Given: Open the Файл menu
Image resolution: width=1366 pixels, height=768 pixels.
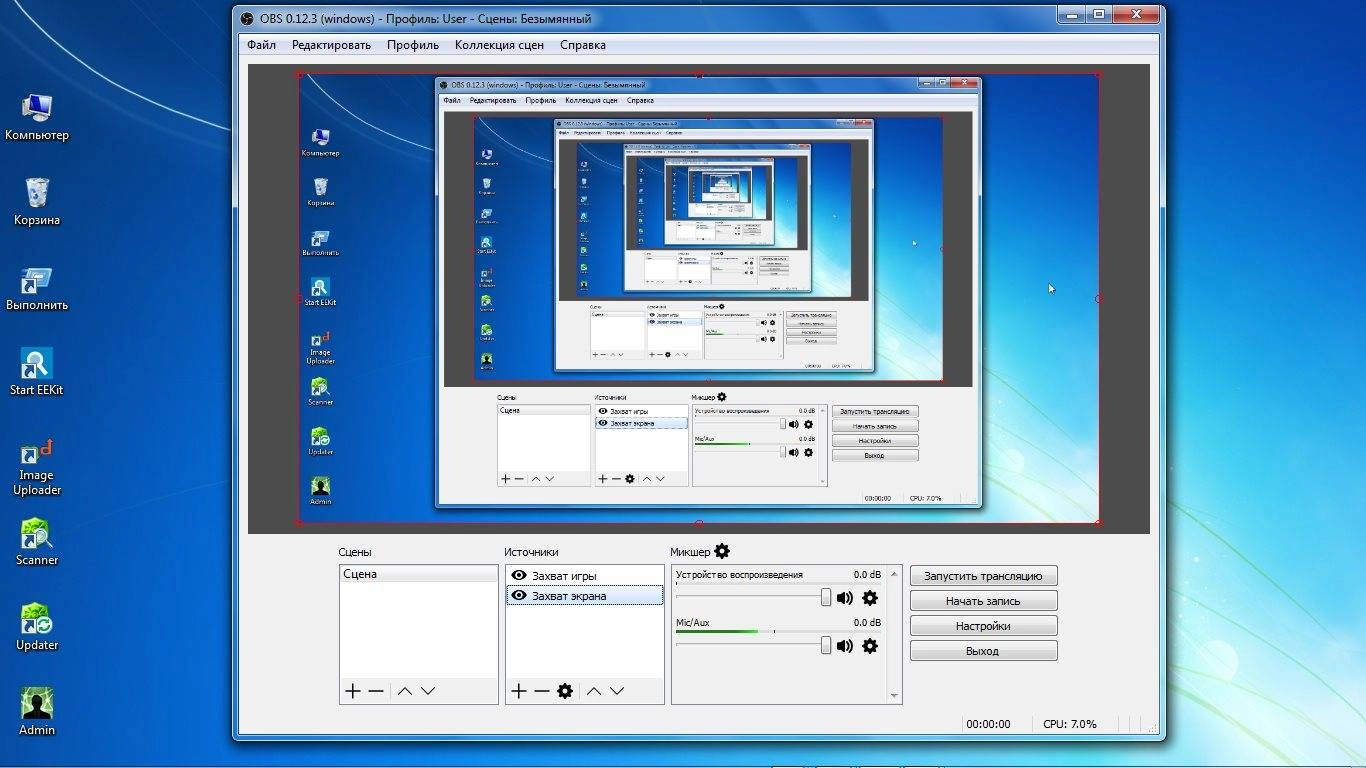Looking at the screenshot, I should [262, 45].
